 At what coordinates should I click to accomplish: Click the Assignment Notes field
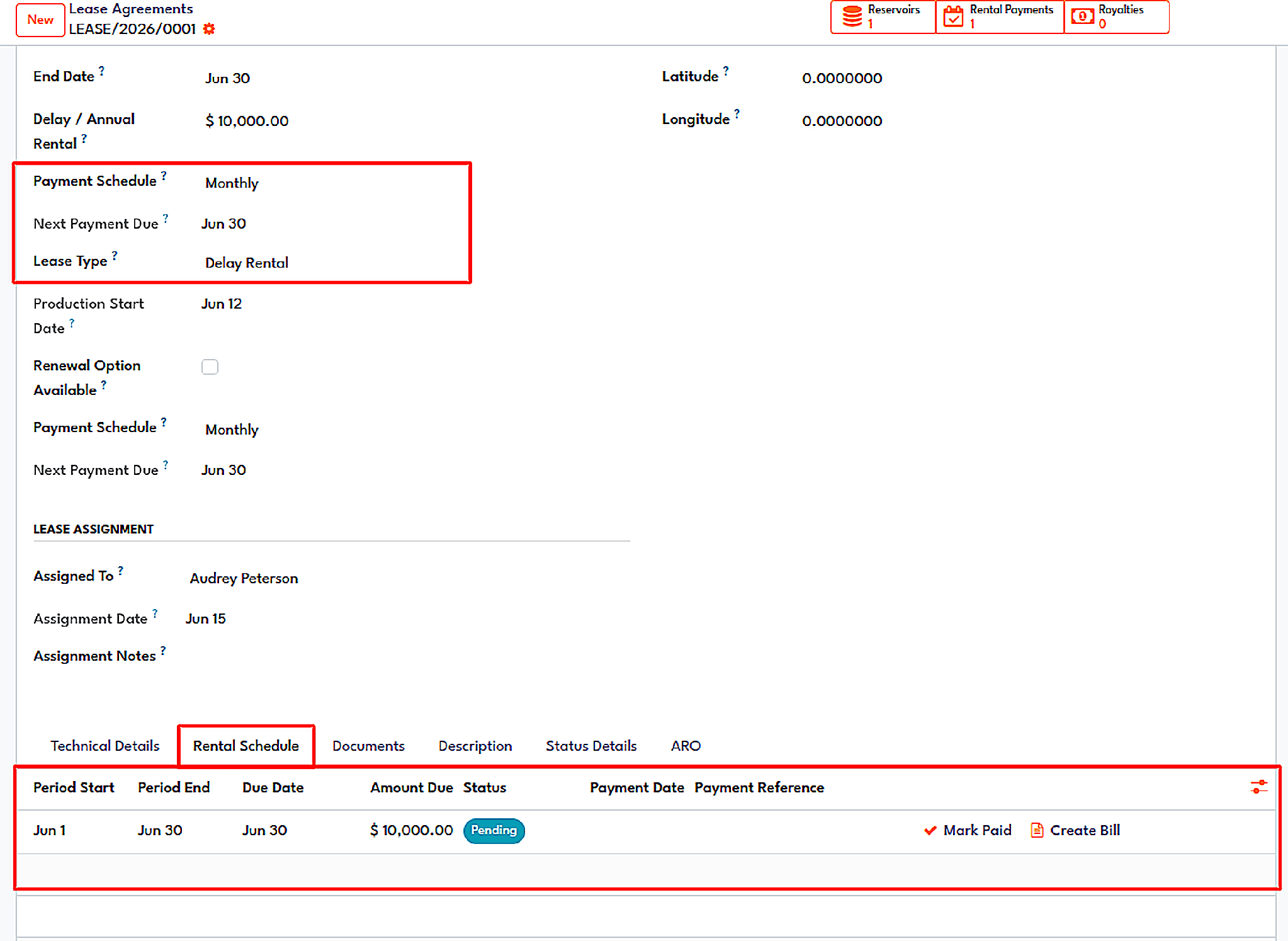click(x=403, y=656)
